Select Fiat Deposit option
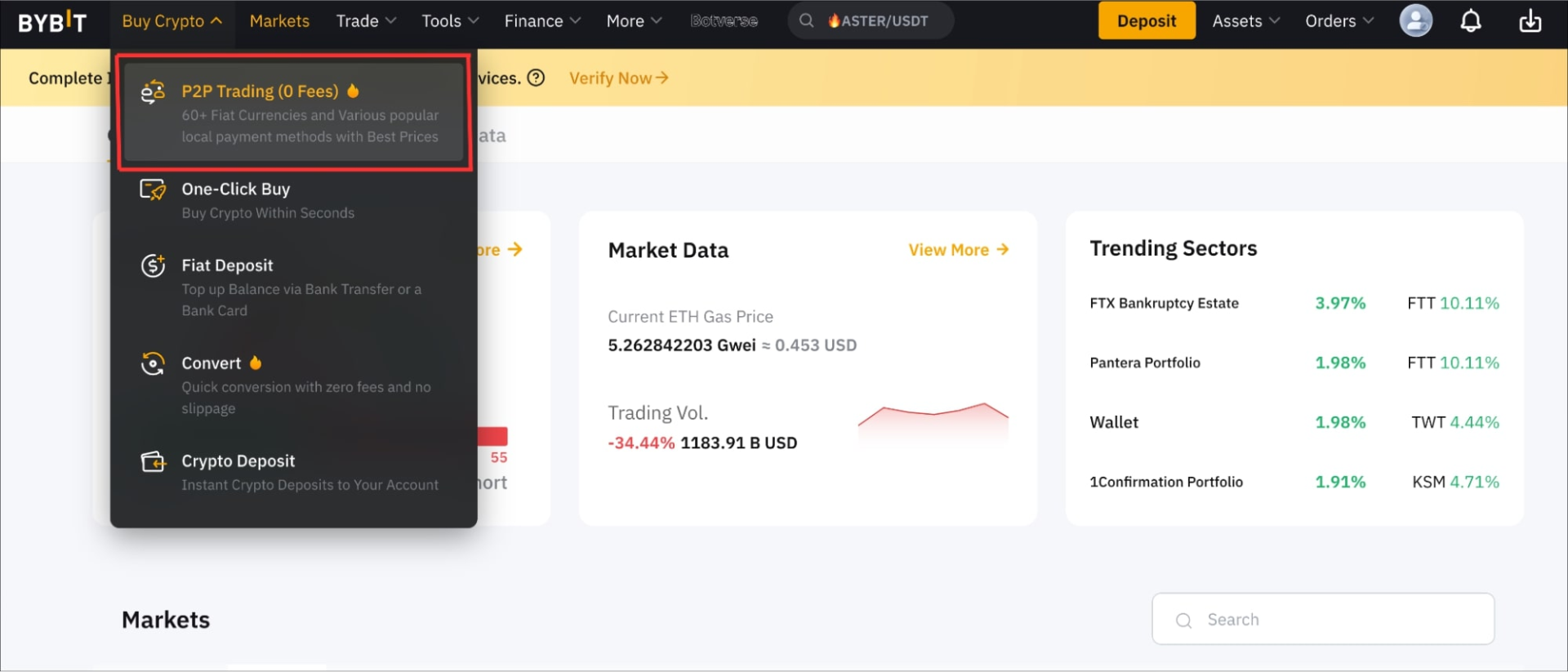Screen dimensions: 1568x672 click(x=294, y=287)
